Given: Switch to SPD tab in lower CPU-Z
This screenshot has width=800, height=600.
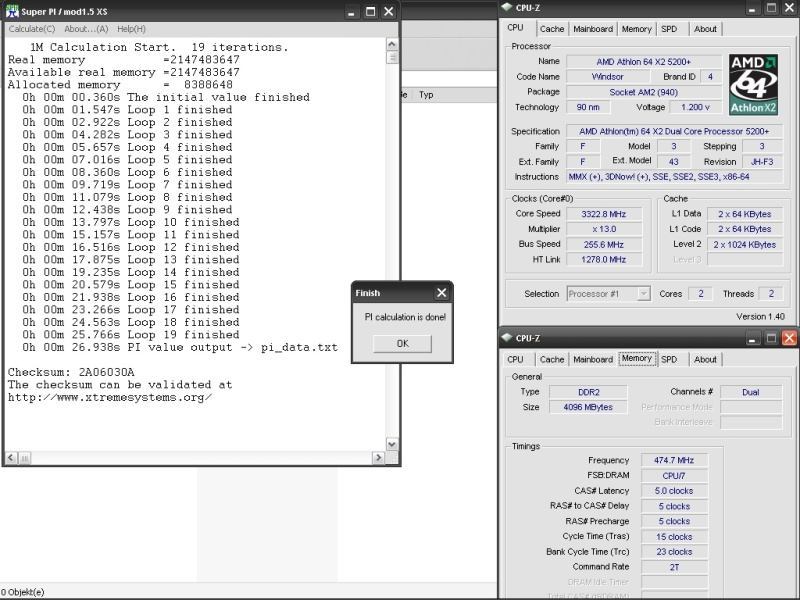Looking at the screenshot, I should click(669, 360).
